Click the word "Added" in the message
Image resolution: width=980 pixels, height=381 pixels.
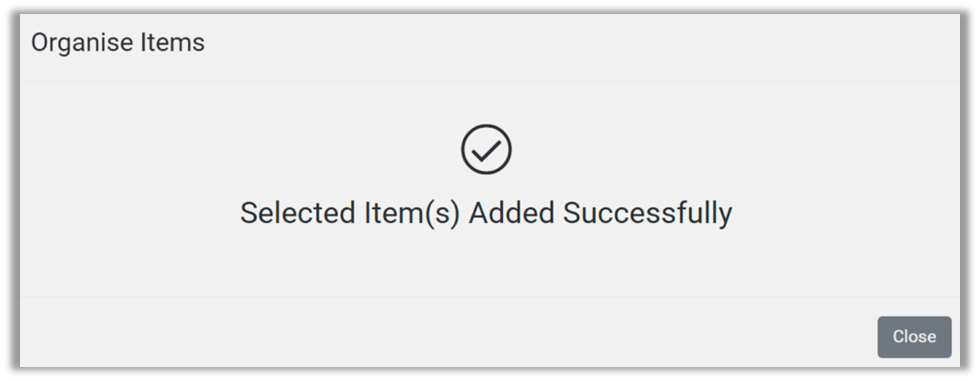512,213
